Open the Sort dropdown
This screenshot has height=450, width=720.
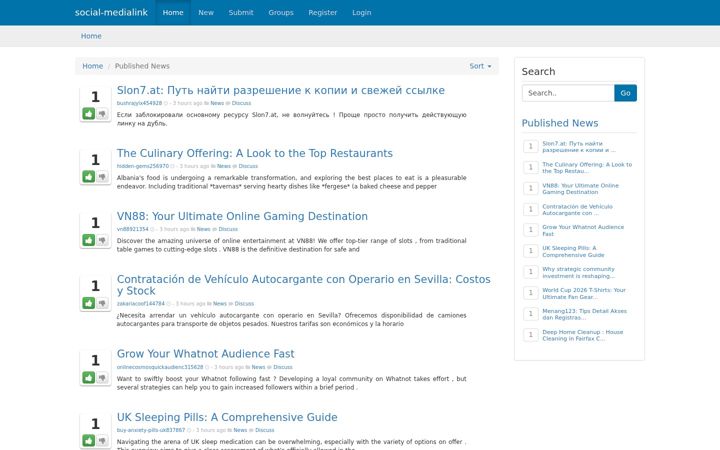point(480,66)
